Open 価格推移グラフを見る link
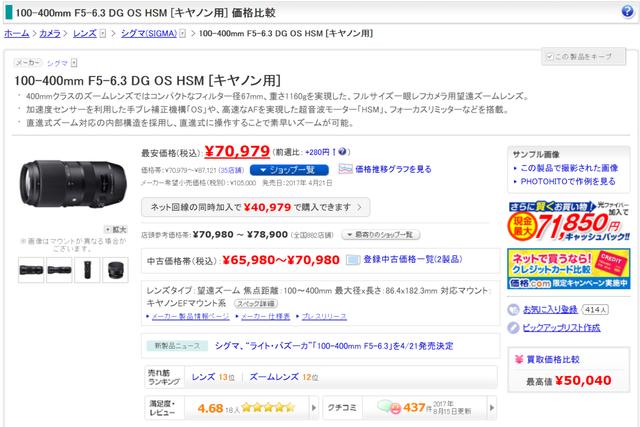The image size is (640, 427). (x=393, y=169)
